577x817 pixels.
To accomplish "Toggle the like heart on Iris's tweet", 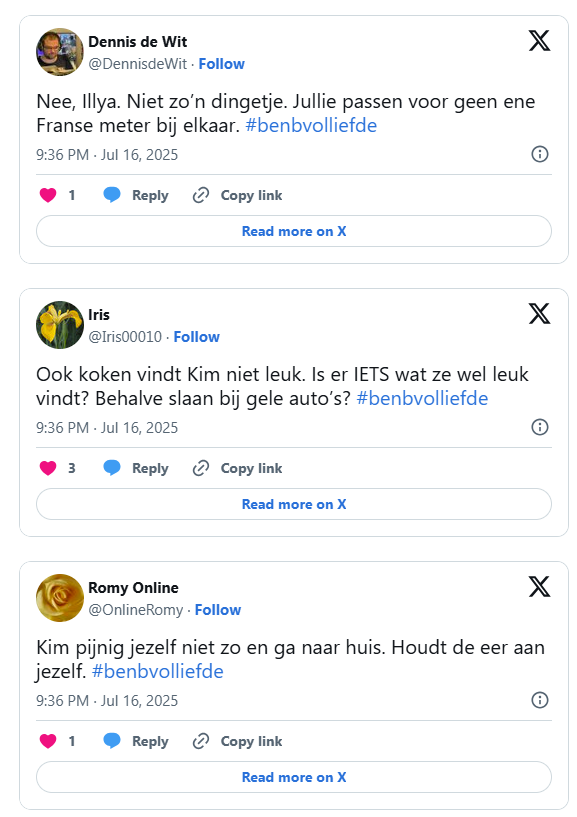I will (47, 468).
